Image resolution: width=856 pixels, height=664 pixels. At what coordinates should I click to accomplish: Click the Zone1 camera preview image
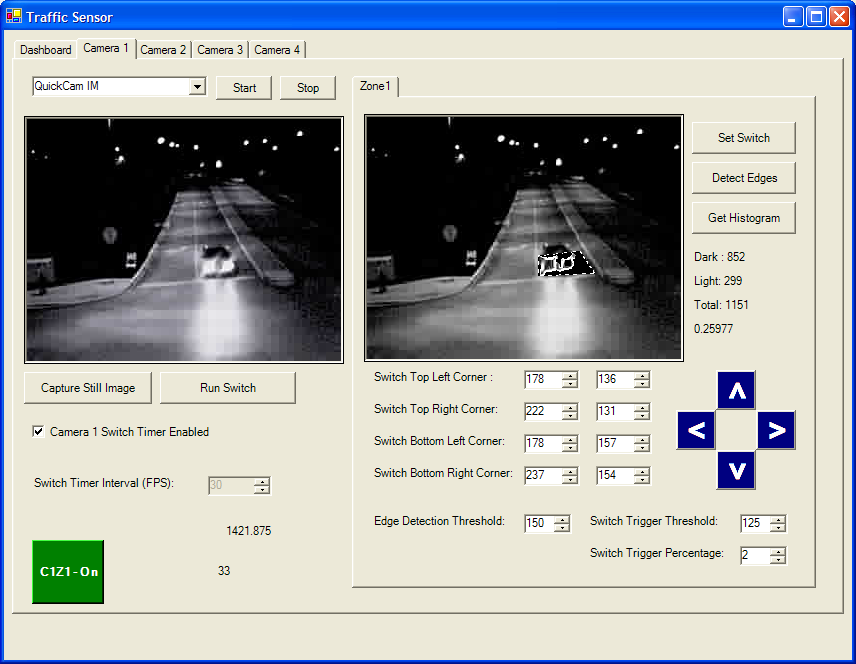(524, 237)
